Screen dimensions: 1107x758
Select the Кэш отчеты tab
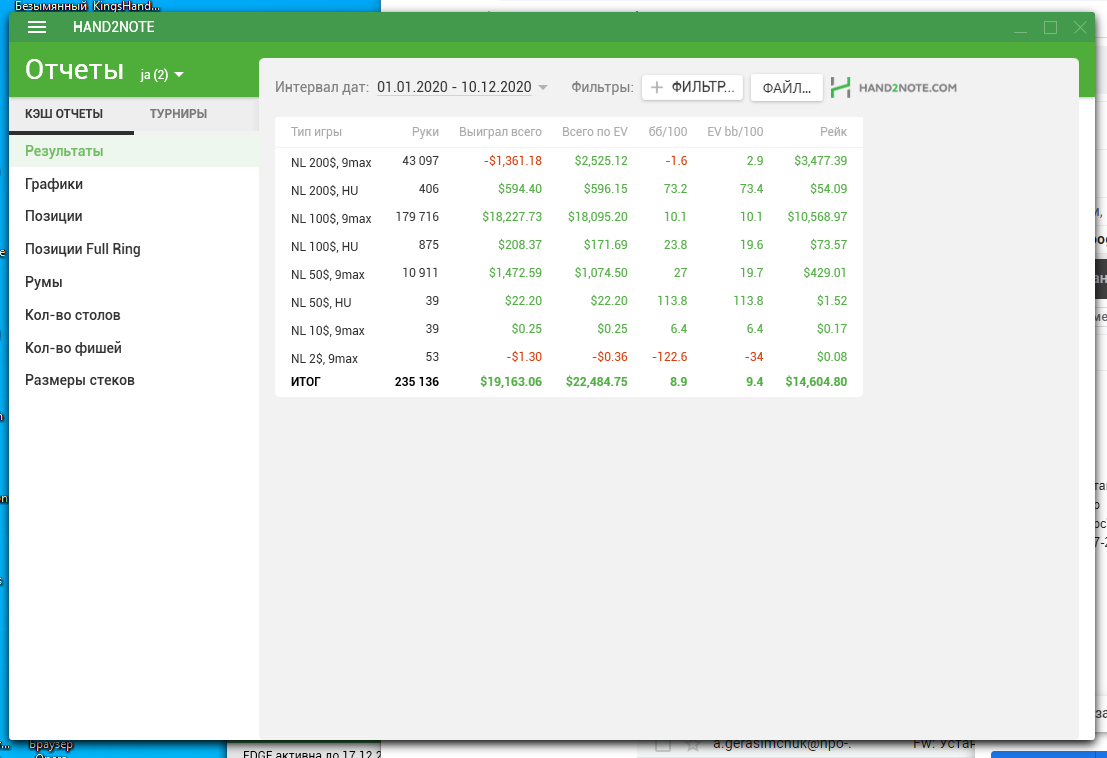point(64,114)
